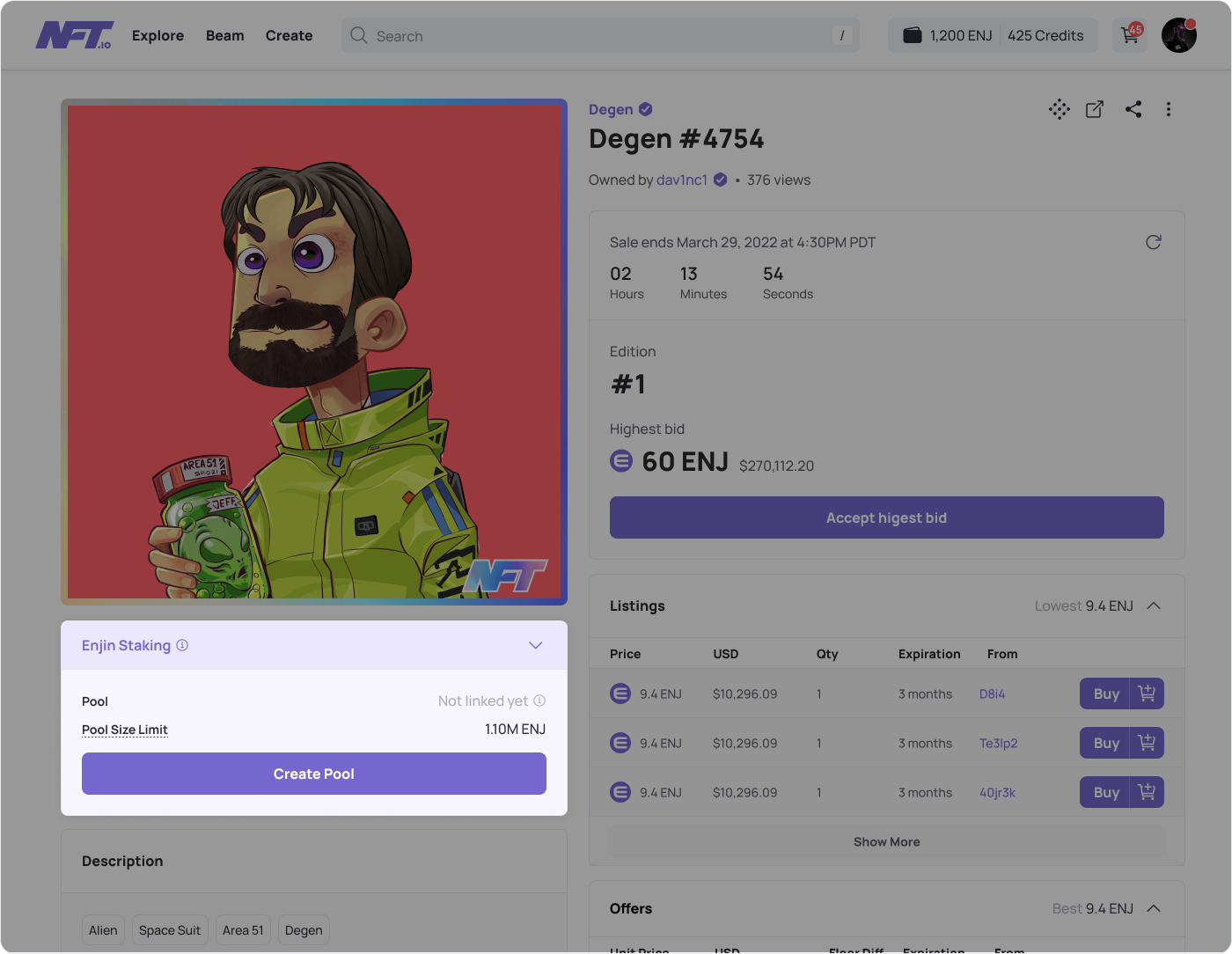The height and width of the screenshot is (954, 1232).
Task: Focus the Search input field
Action: tap(600, 35)
